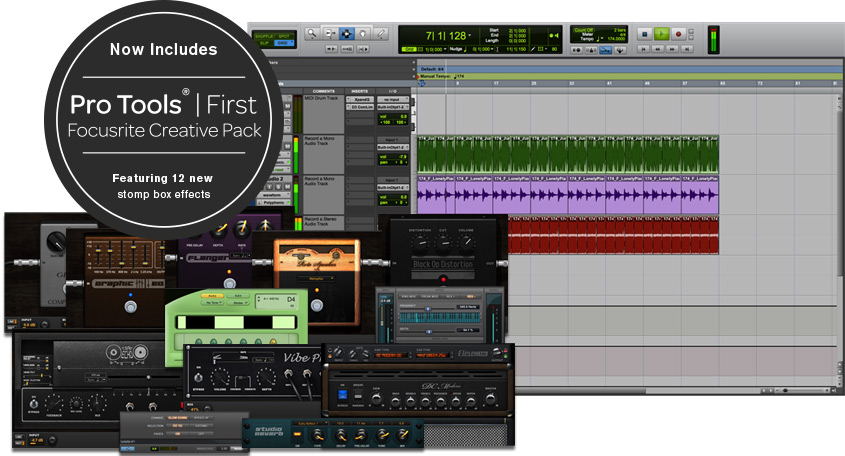The width and height of the screenshot is (845, 456).
Task: Click the MIDI track vol 0.0 field
Action: coord(393,116)
